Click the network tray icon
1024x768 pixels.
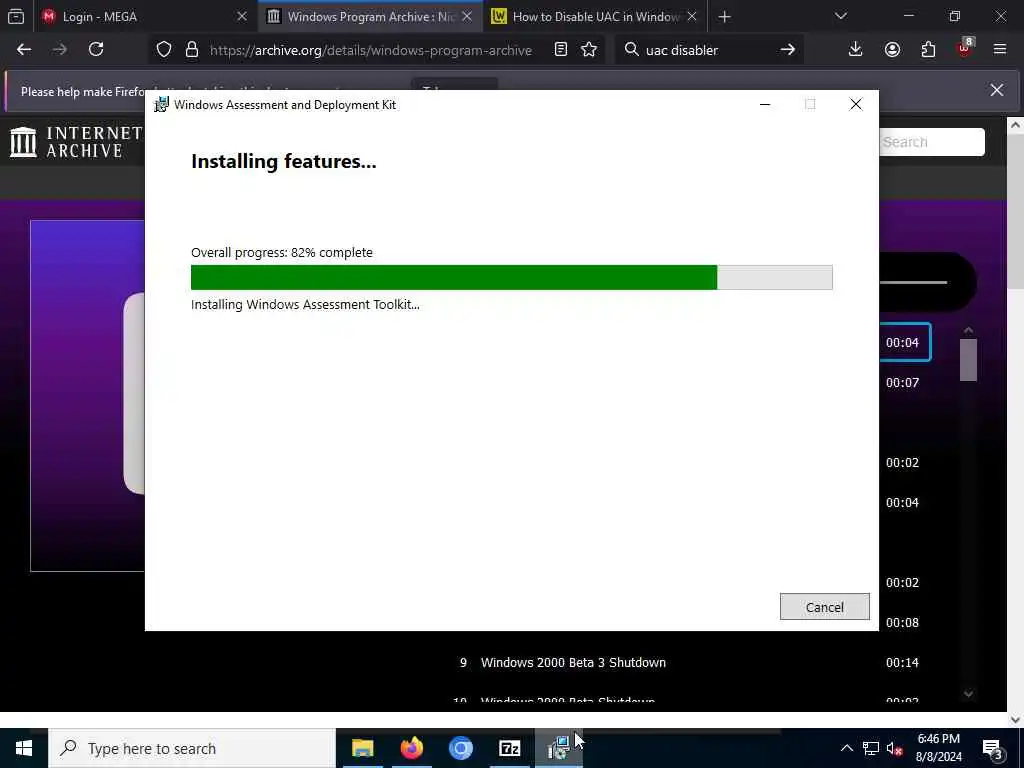point(871,748)
